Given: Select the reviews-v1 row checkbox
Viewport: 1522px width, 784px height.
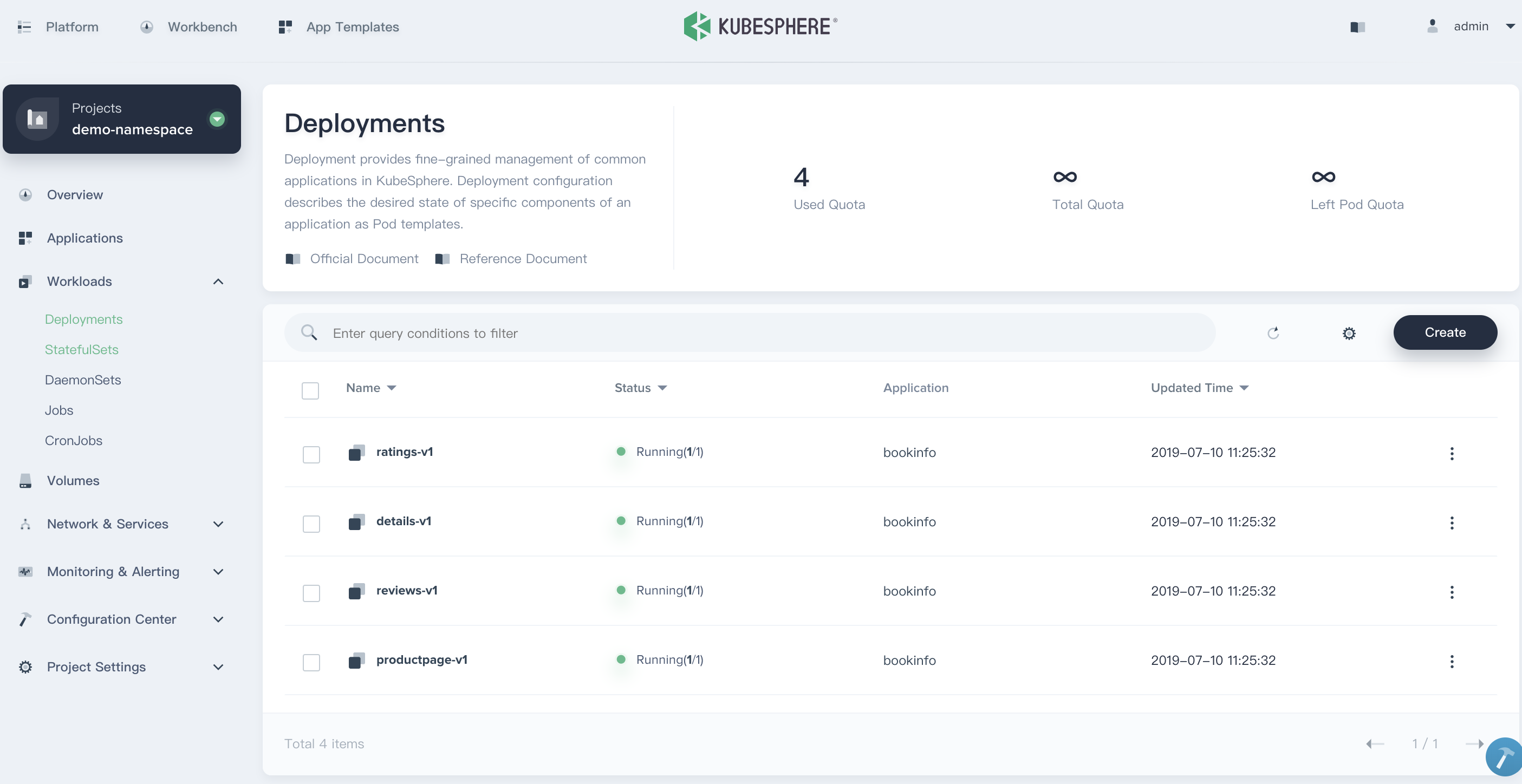Looking at the screenshot, I should click(311, 592).
